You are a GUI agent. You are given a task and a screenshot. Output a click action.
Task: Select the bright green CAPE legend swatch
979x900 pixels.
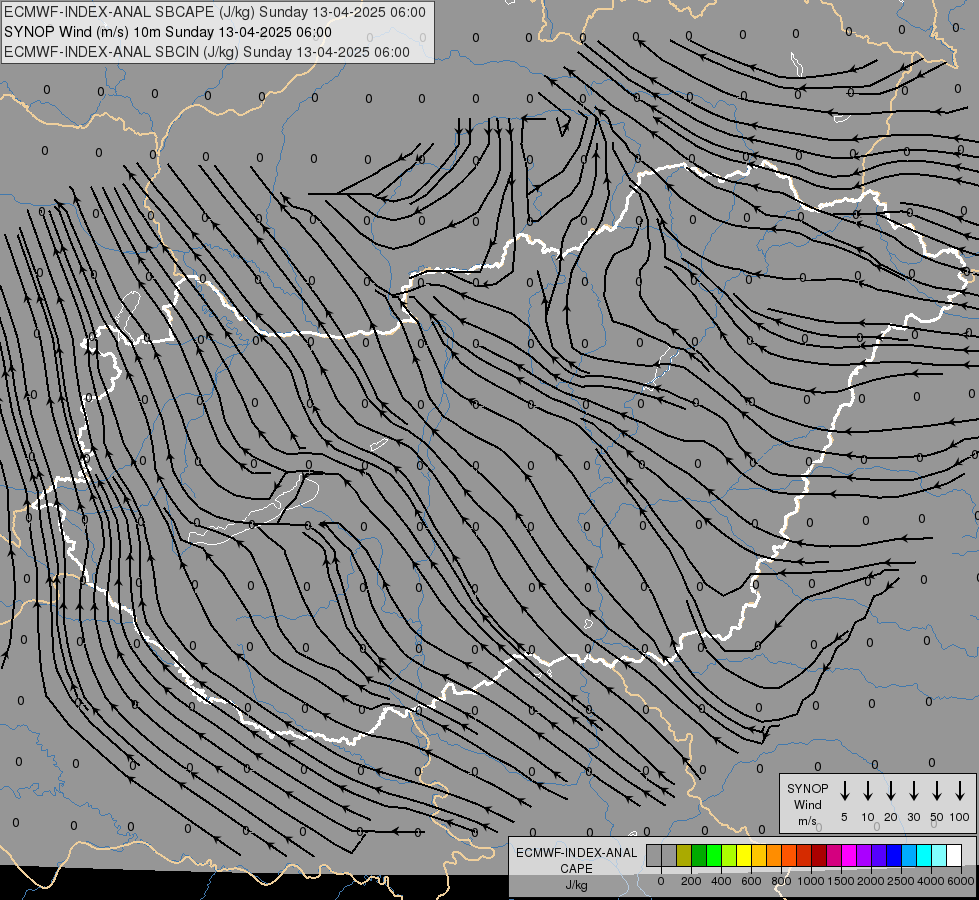(x=714, y=855)
